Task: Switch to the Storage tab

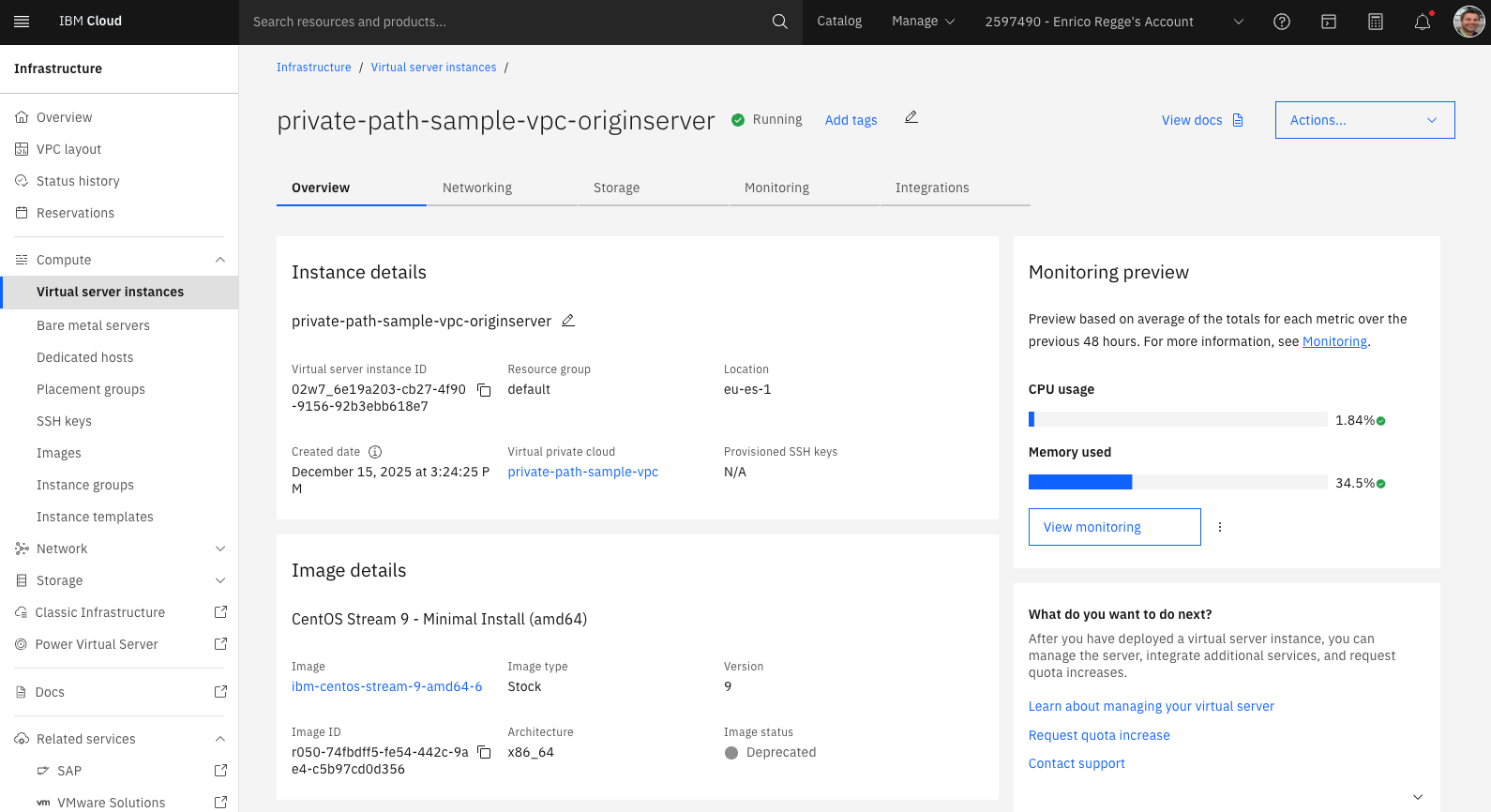Action: pyautogui.click(x=616, y=188)
